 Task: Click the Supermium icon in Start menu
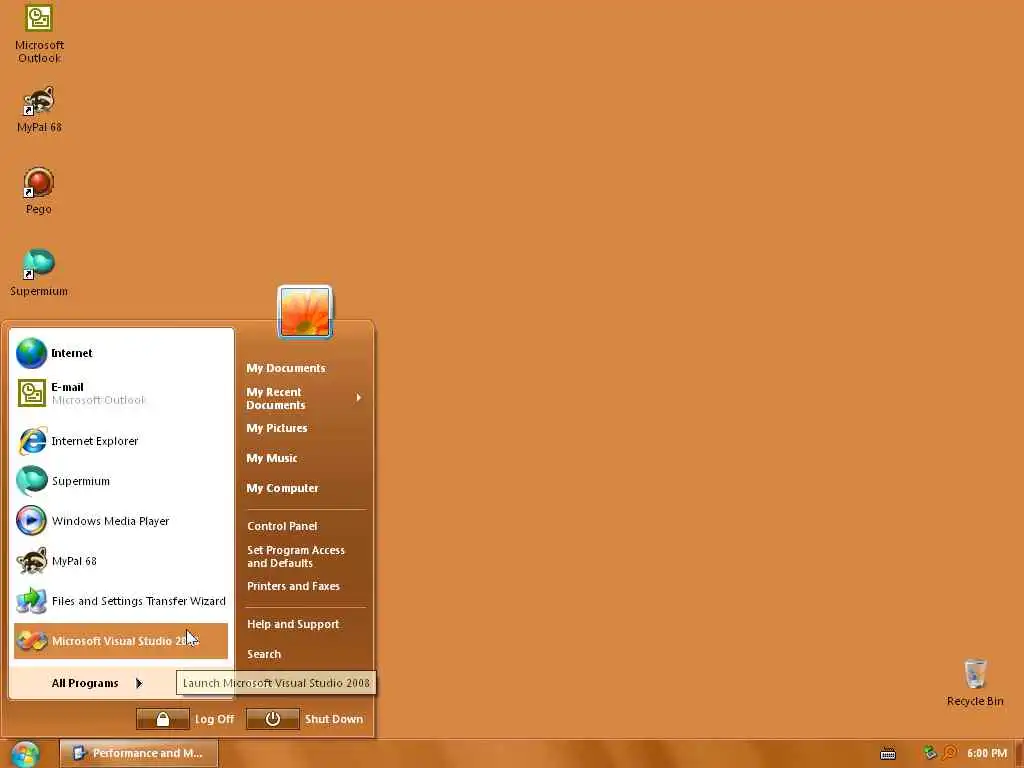coord(31,481)
